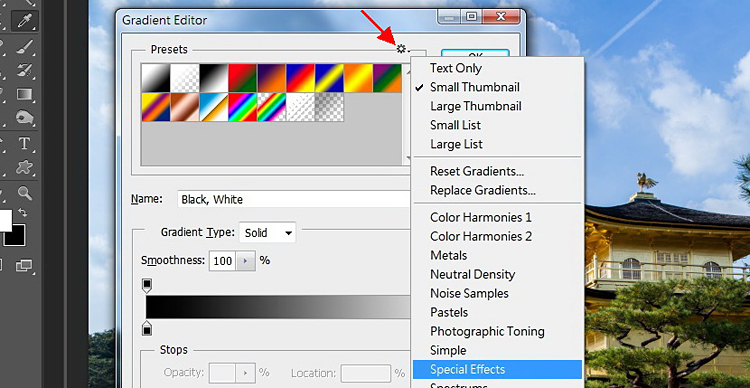Select the Horizontal Type tool
750x388 pixels.
coord(23,144)
